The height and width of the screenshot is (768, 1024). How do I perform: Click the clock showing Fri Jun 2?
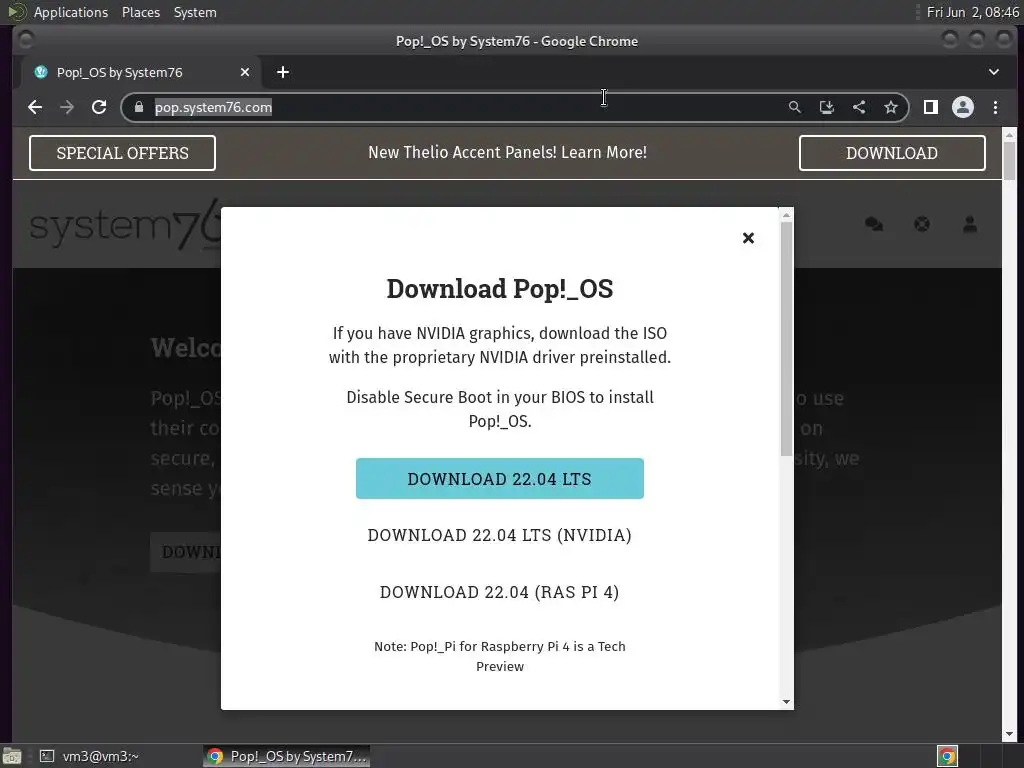tap(972, 12)
